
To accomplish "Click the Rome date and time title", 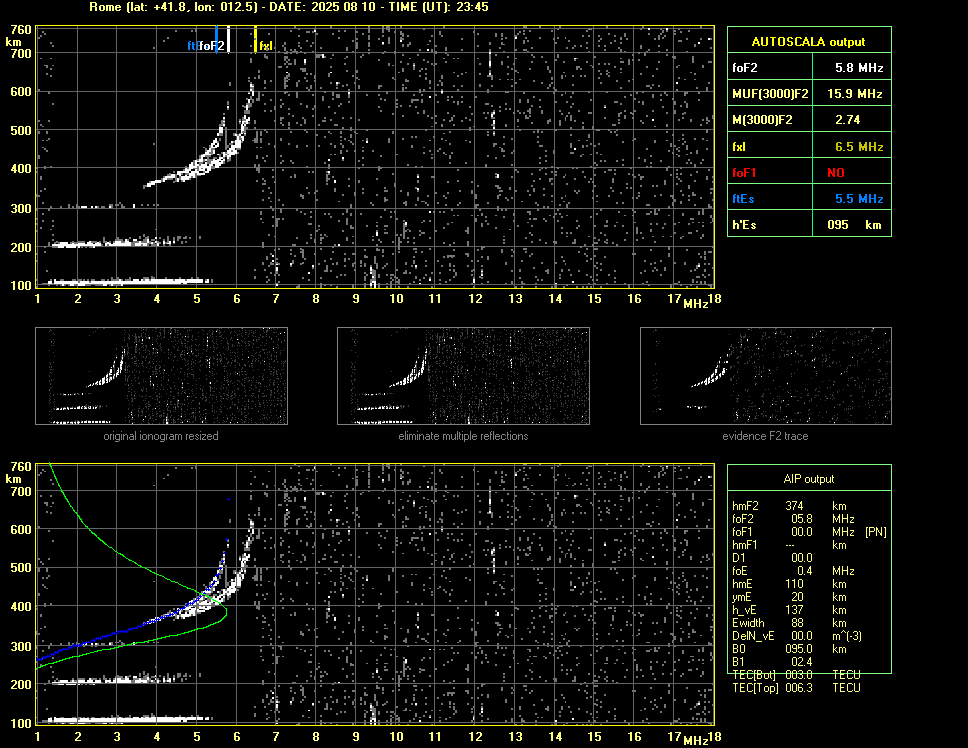I will (x=289, y=7).
